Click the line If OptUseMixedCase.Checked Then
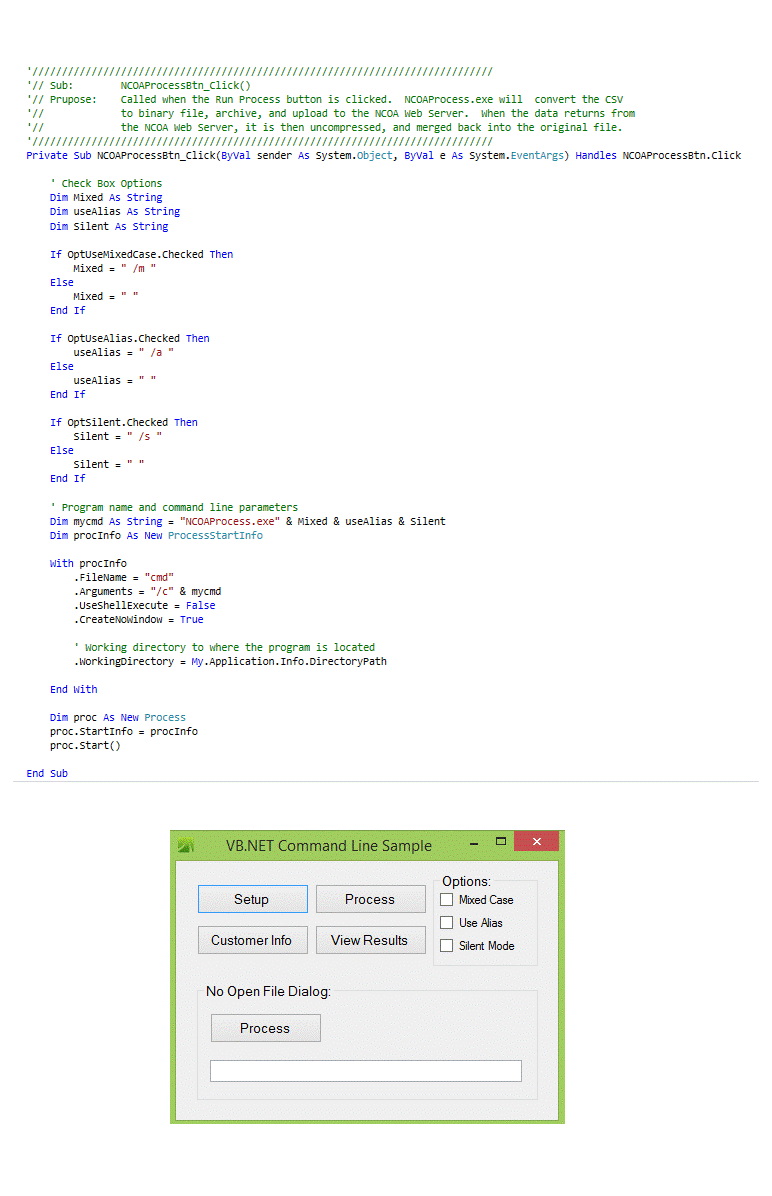 [142, 255]
